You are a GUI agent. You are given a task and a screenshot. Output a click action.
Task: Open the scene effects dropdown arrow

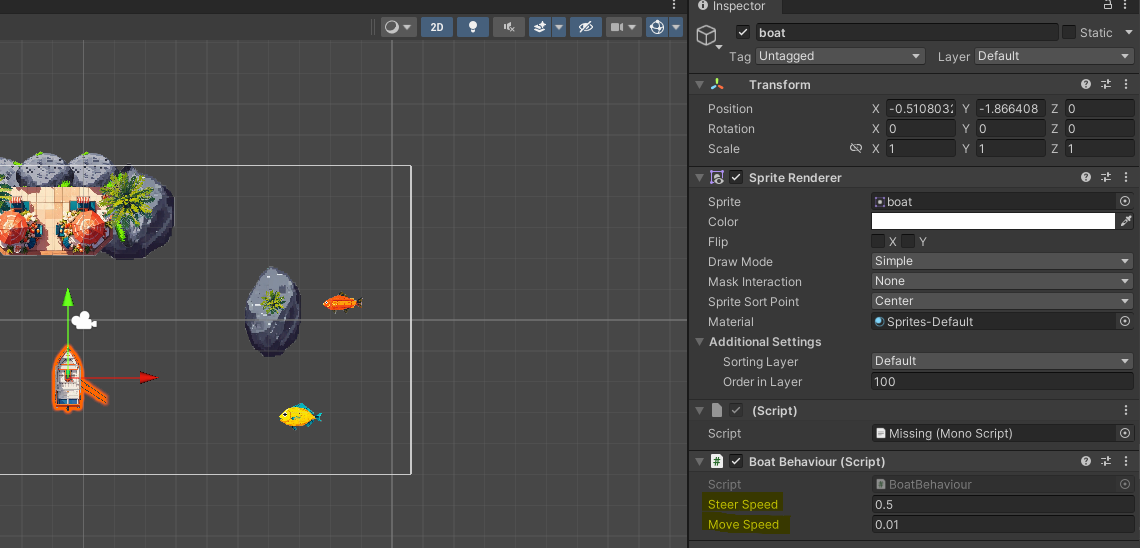coord(559,28)
